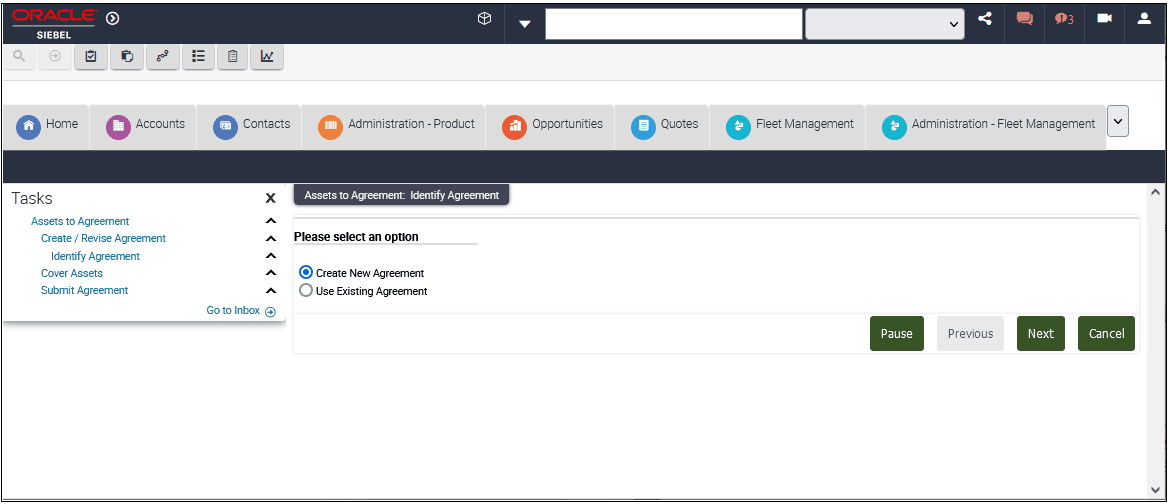This screenshot has width=1169, height=504.
Task: Click the Home tab house icon
Action: (x=28, y=127)
